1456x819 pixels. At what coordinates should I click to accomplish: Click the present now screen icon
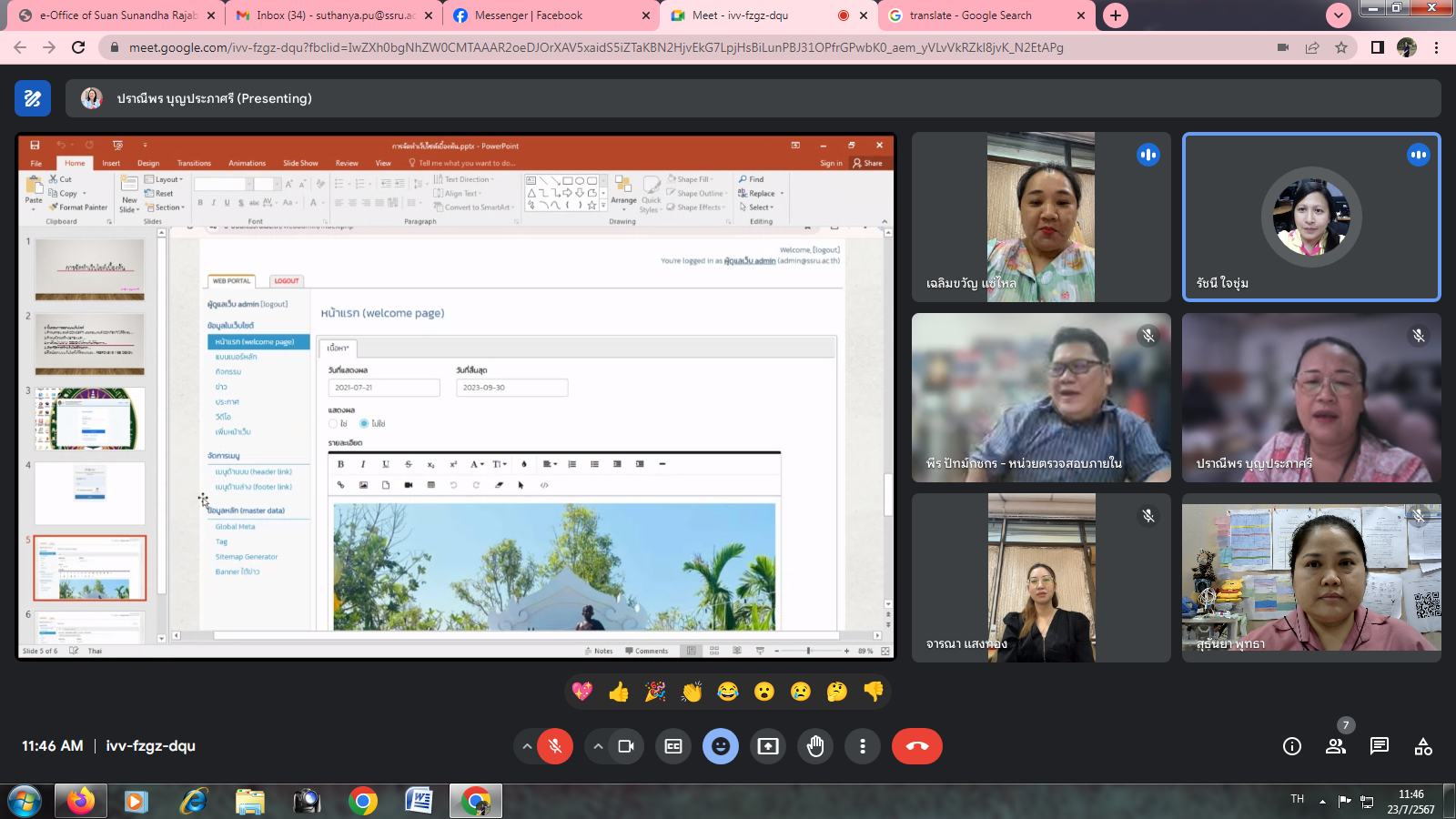point(768,746)
